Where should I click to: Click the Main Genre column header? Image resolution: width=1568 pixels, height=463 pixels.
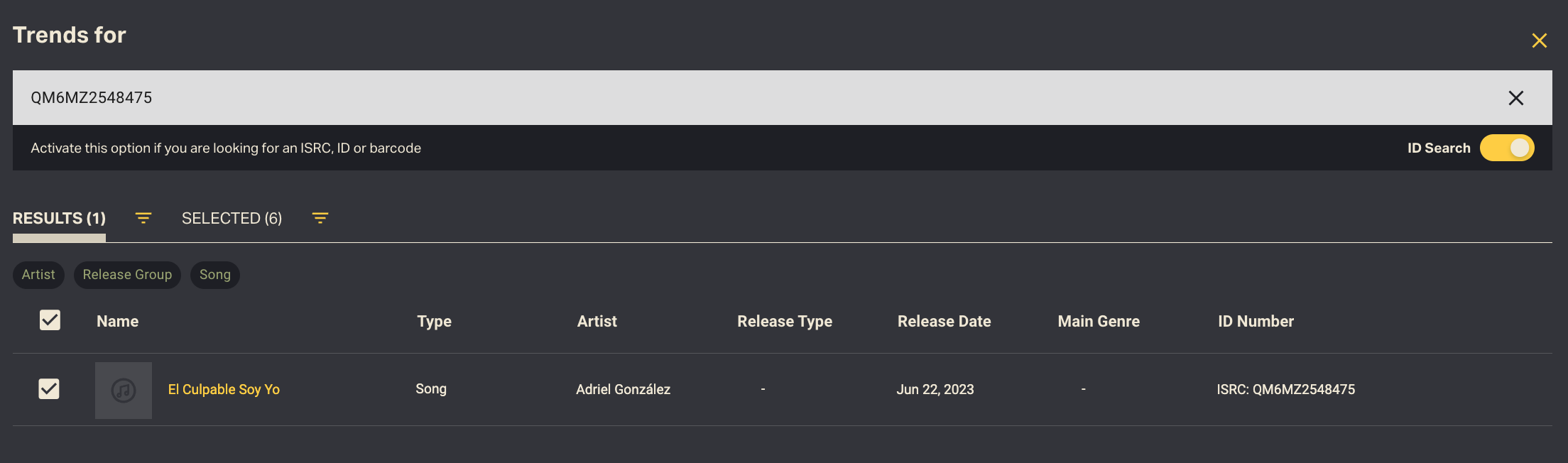coord(1098,321)
